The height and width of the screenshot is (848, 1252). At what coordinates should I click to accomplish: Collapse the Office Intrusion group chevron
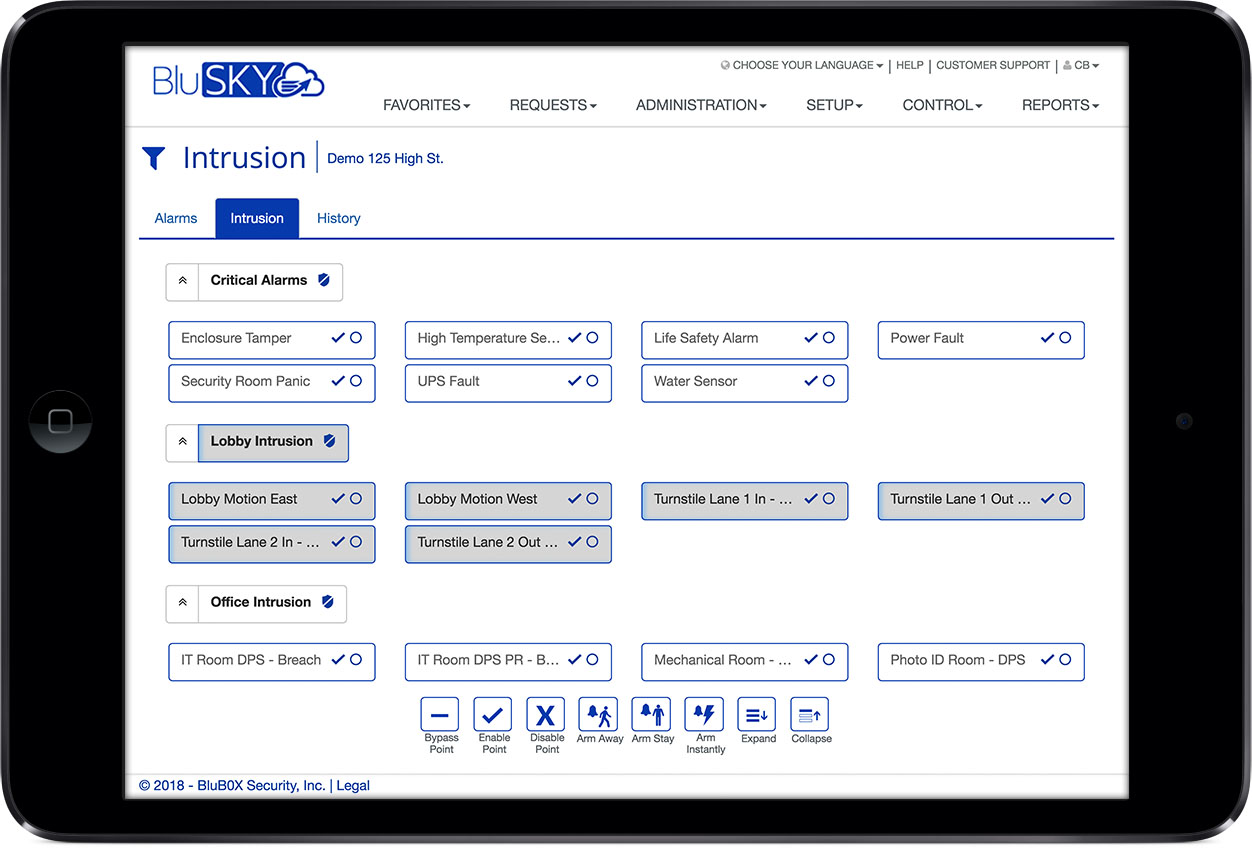click(x=182, y=603)
